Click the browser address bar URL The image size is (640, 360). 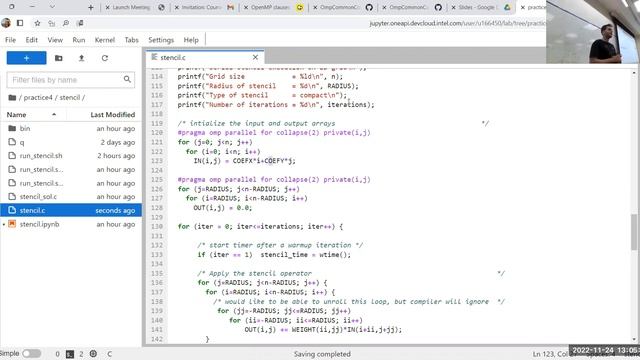tap(457, 23)
